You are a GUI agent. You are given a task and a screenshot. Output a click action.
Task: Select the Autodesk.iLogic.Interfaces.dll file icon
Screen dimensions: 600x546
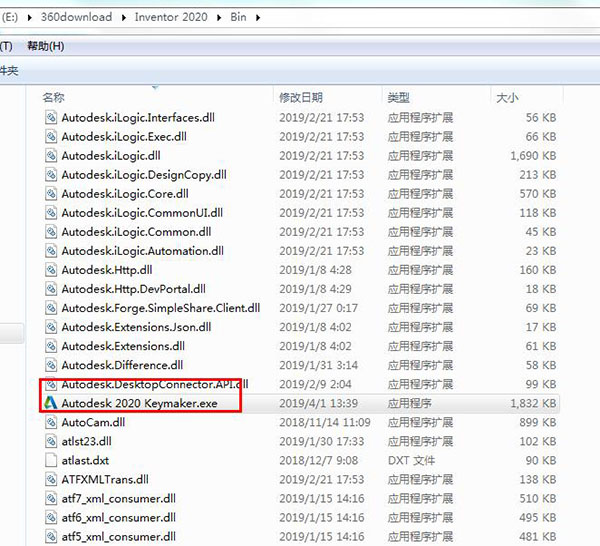tap(51, 117)
